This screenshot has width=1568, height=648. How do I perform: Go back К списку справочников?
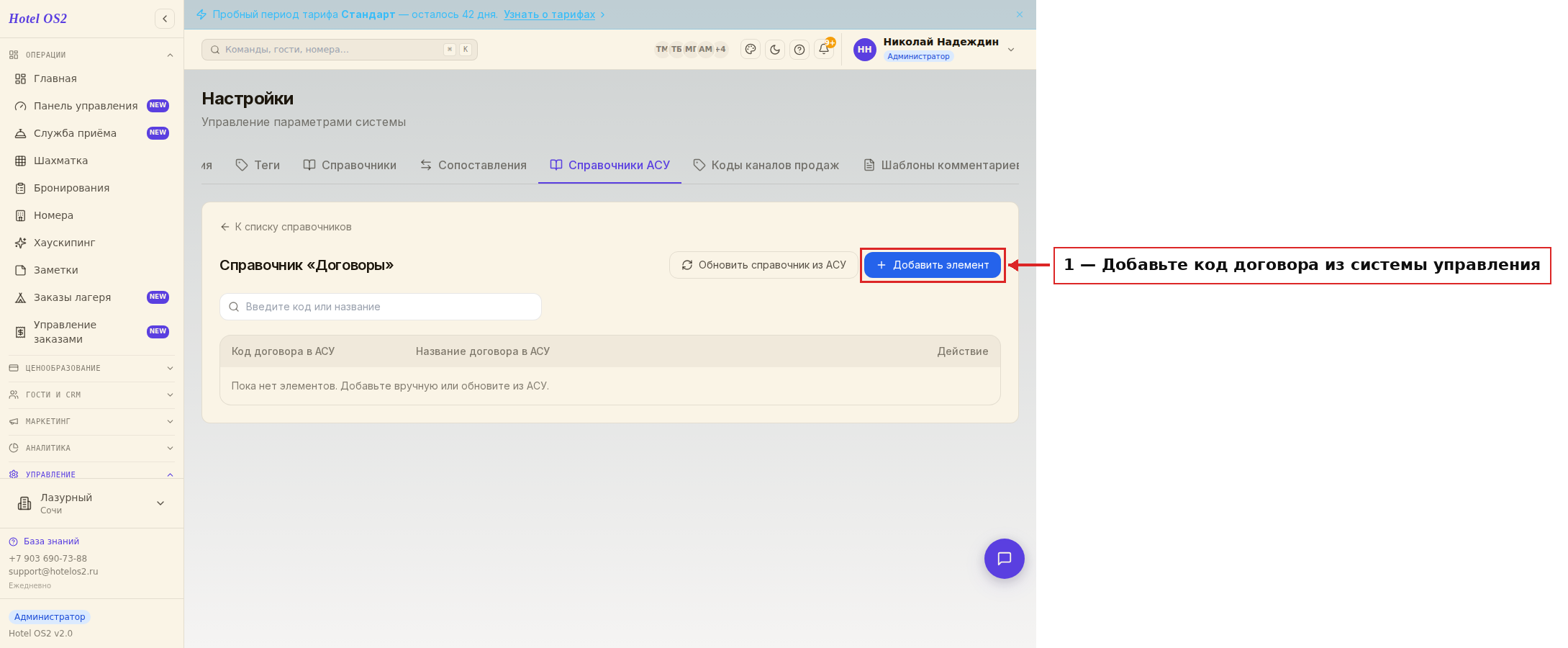(x=286, y=227)
